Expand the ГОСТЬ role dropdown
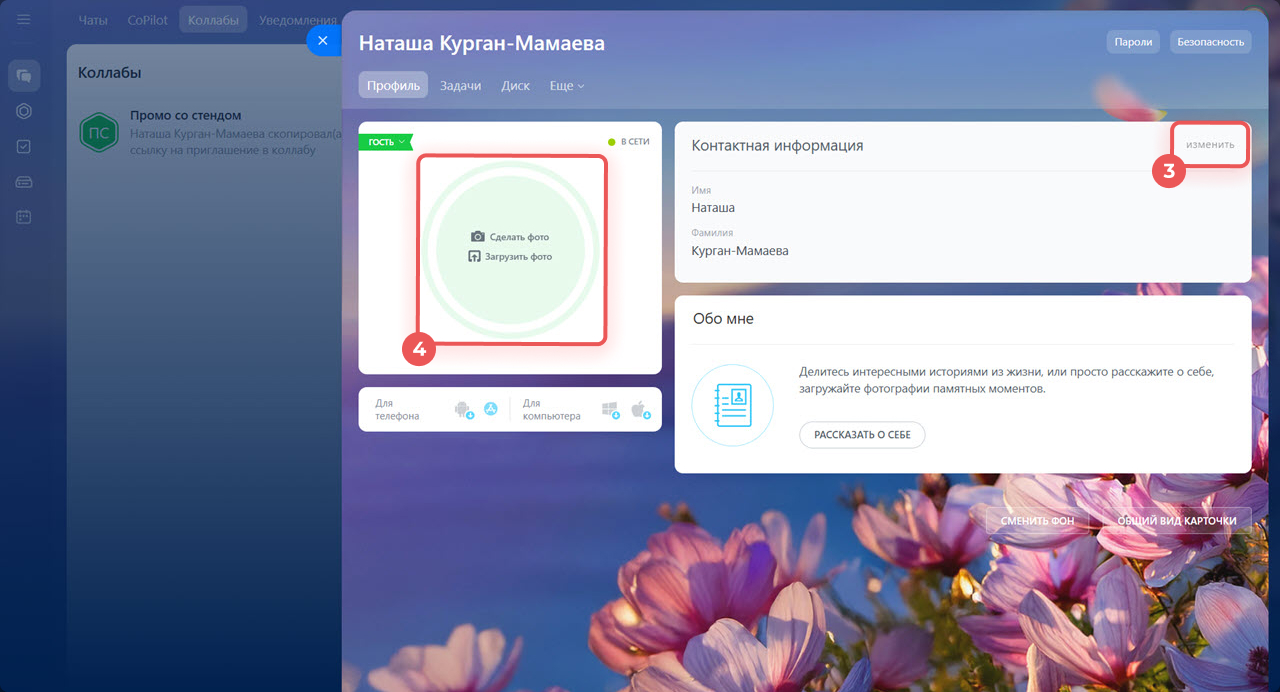Screen dimensions: 1280x692 pyautogui.click(x=385, y=142)
